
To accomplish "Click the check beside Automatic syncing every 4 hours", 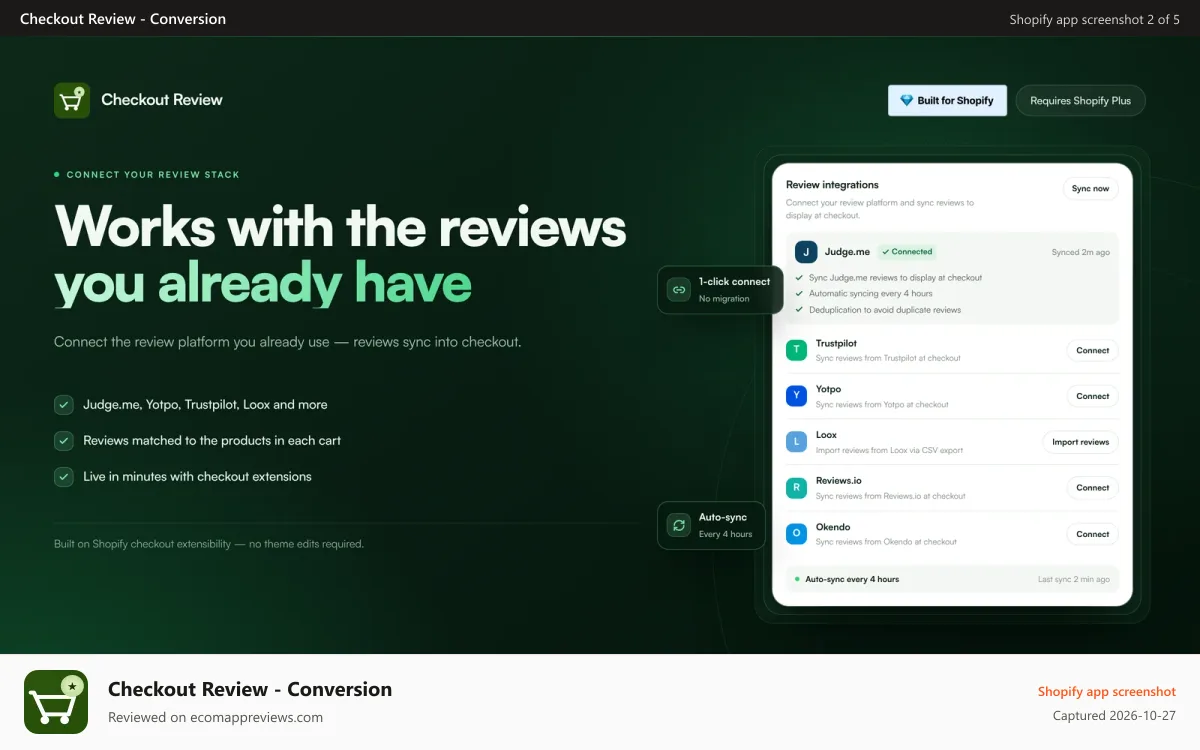I will tap(799, 294).
